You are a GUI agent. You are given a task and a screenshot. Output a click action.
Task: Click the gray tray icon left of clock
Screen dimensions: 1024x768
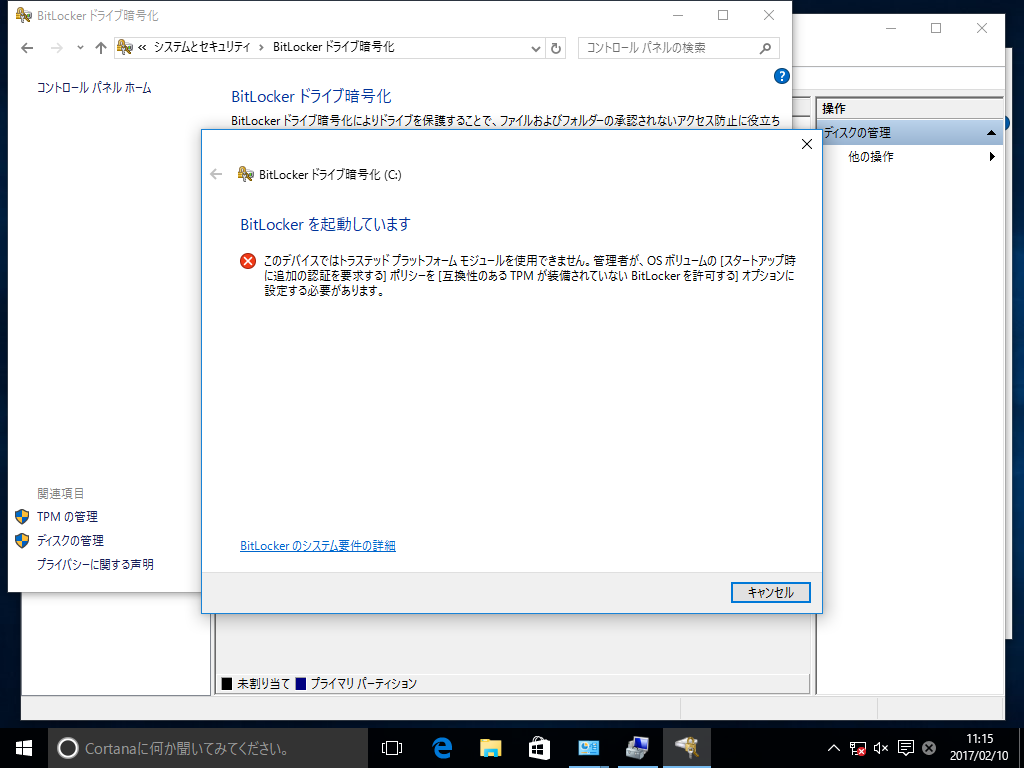click(x=929, y=748)
